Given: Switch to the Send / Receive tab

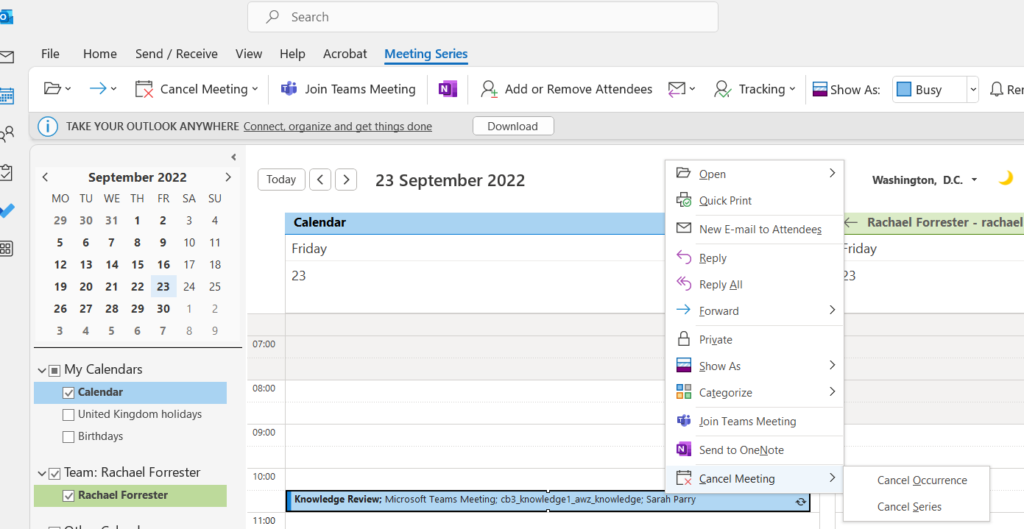Looking at the screenshot, I should (x=176, y=54).
